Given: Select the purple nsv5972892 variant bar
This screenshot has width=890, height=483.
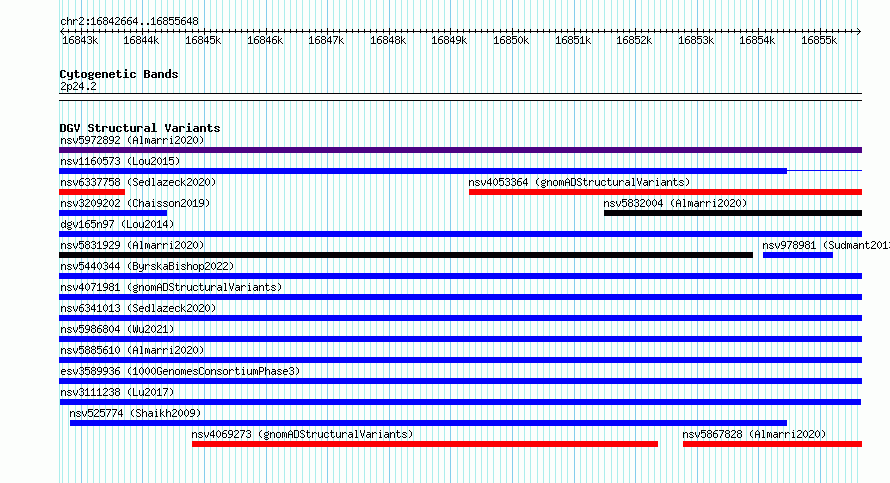Looking at the screenshot, I should pyautogui.click(x=460, y=150).
